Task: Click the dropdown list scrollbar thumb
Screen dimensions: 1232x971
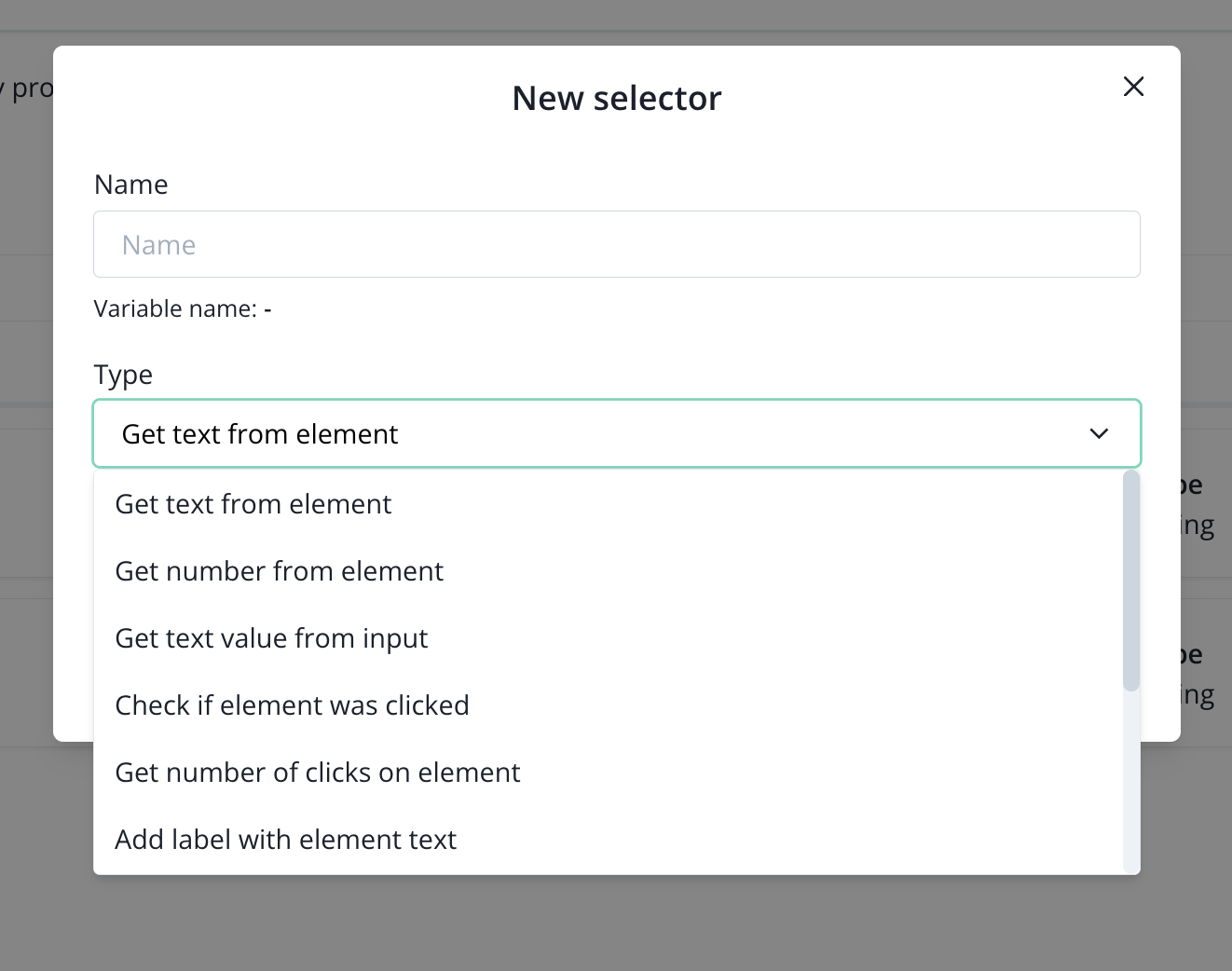Action: 1131,580
